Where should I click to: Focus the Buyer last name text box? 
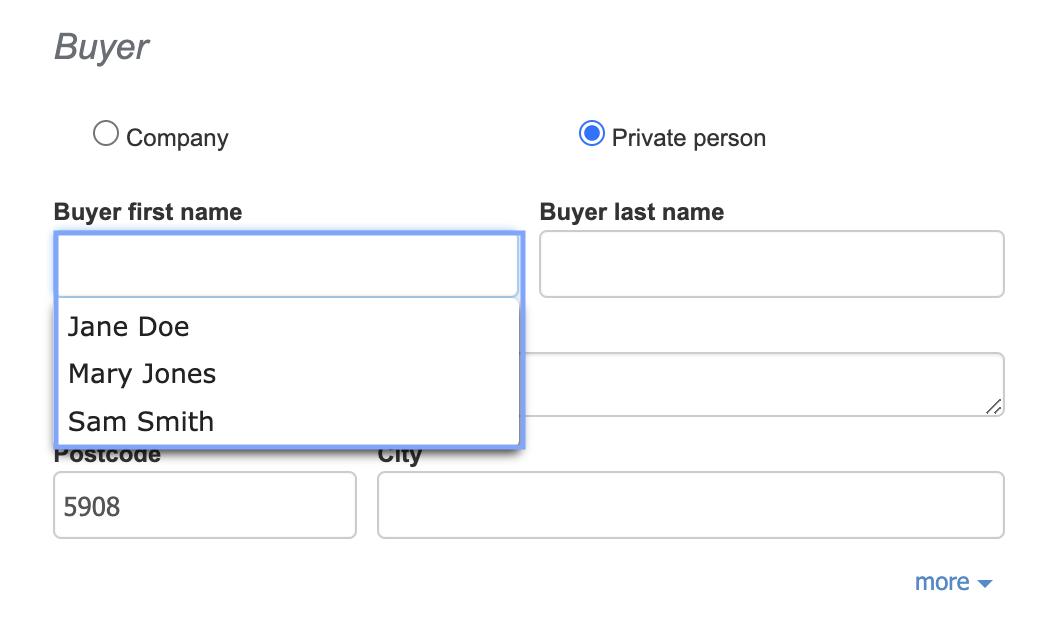pos(771,265)
